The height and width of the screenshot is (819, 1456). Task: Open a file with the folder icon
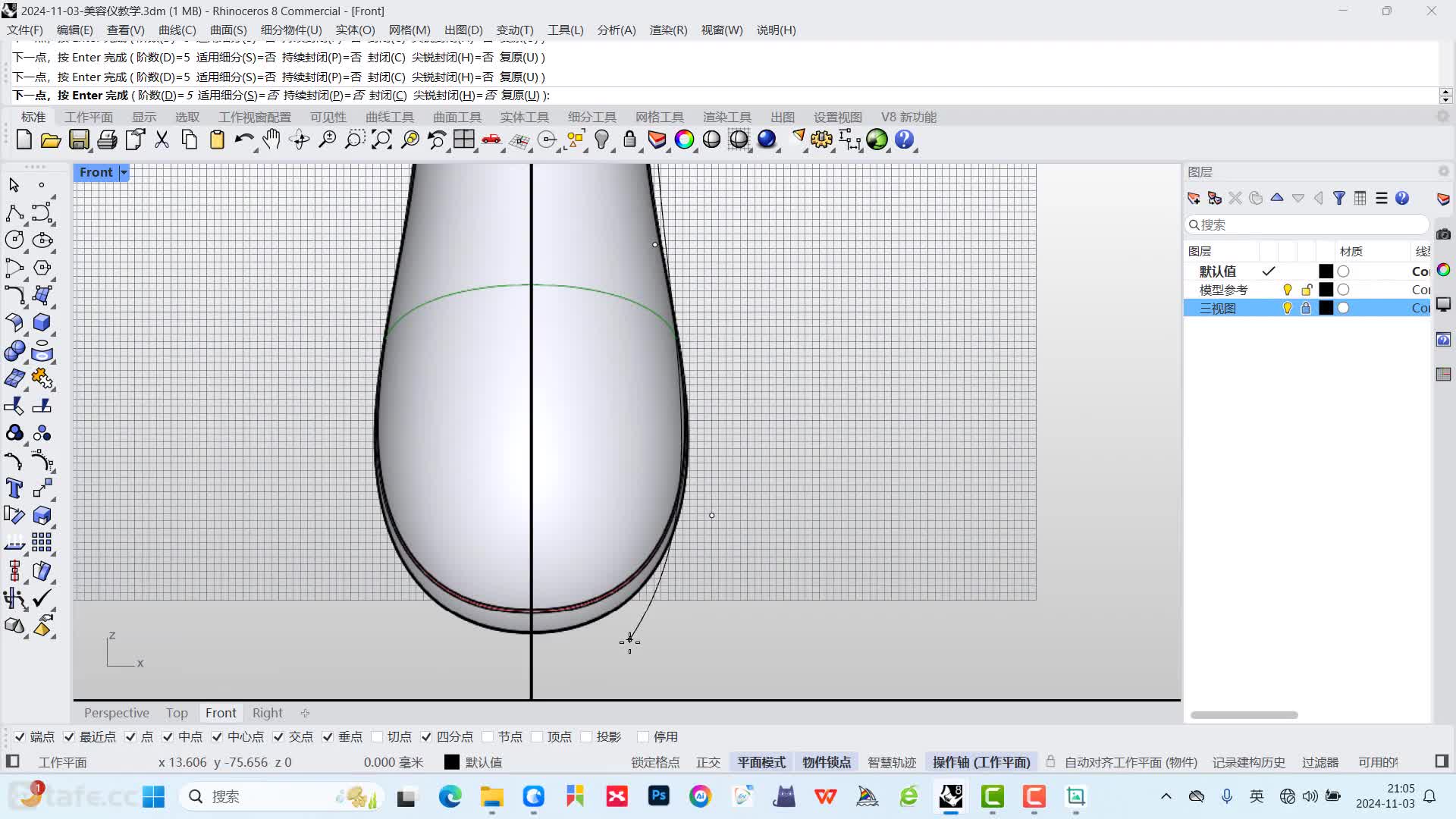tap(51, 140)
